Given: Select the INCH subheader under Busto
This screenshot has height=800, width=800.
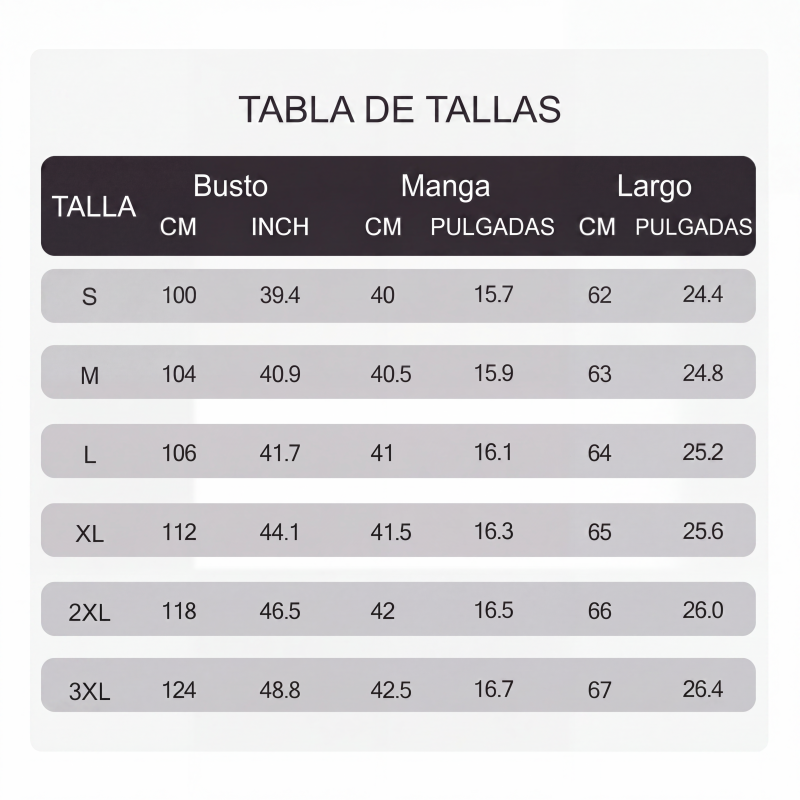Looking at the screenshot, I should tap(280, 227).
